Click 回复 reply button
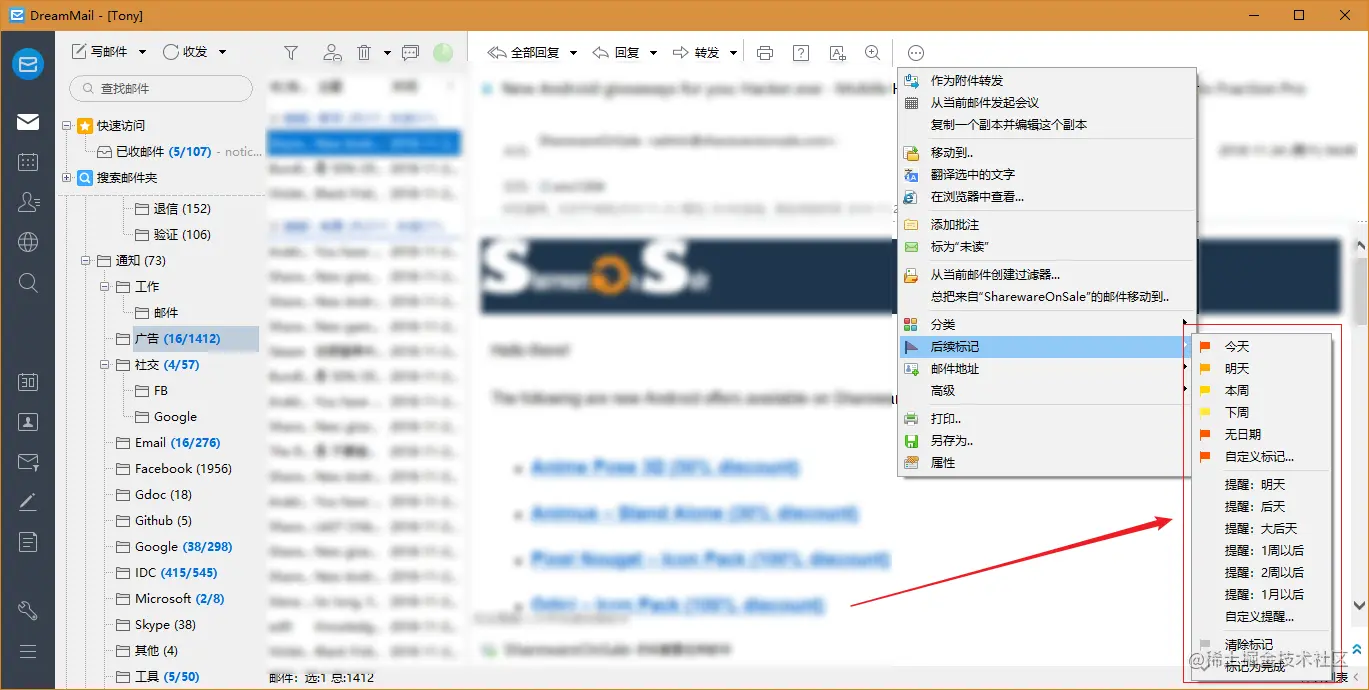 tap(617, 52)
